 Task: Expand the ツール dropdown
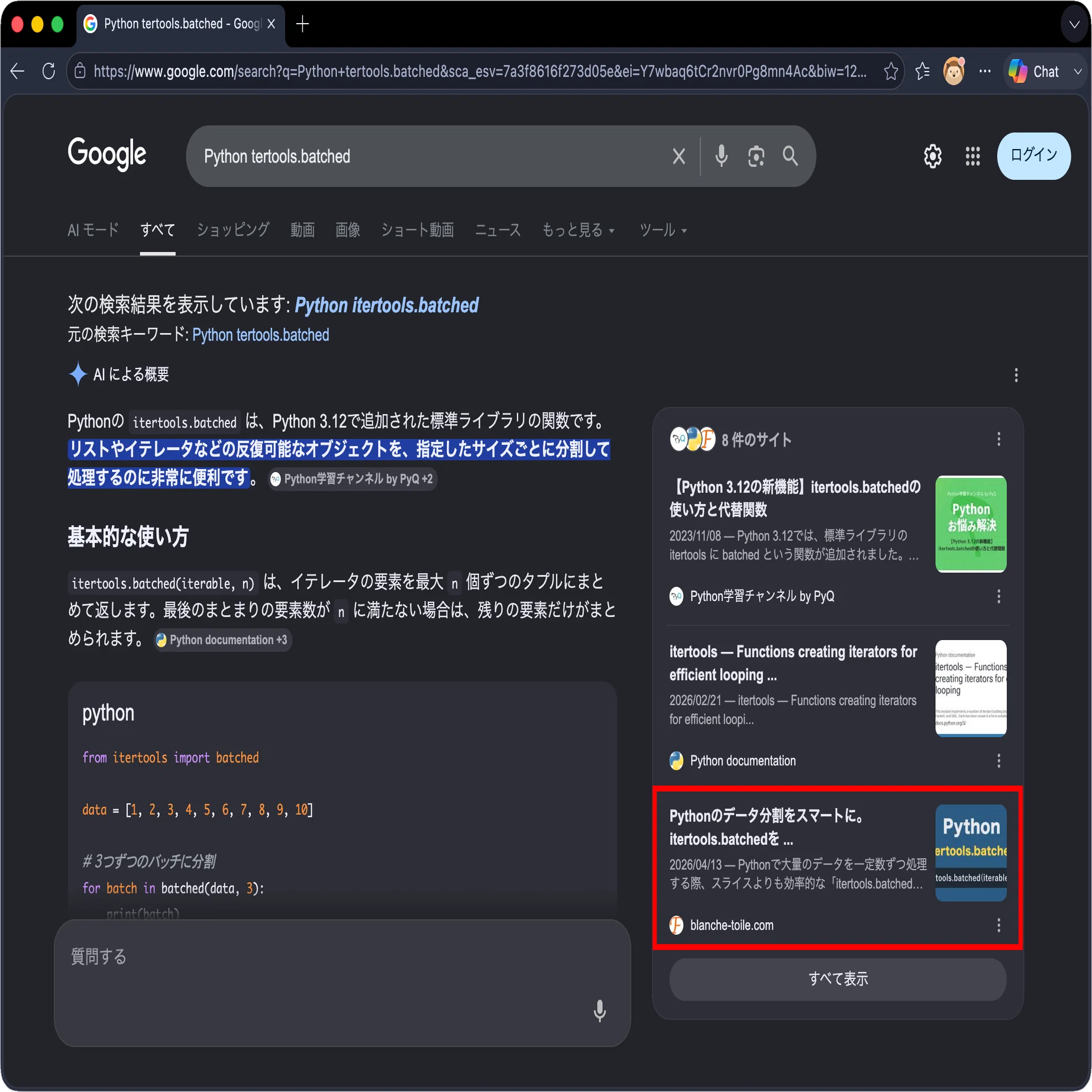[x=663, y=230]
